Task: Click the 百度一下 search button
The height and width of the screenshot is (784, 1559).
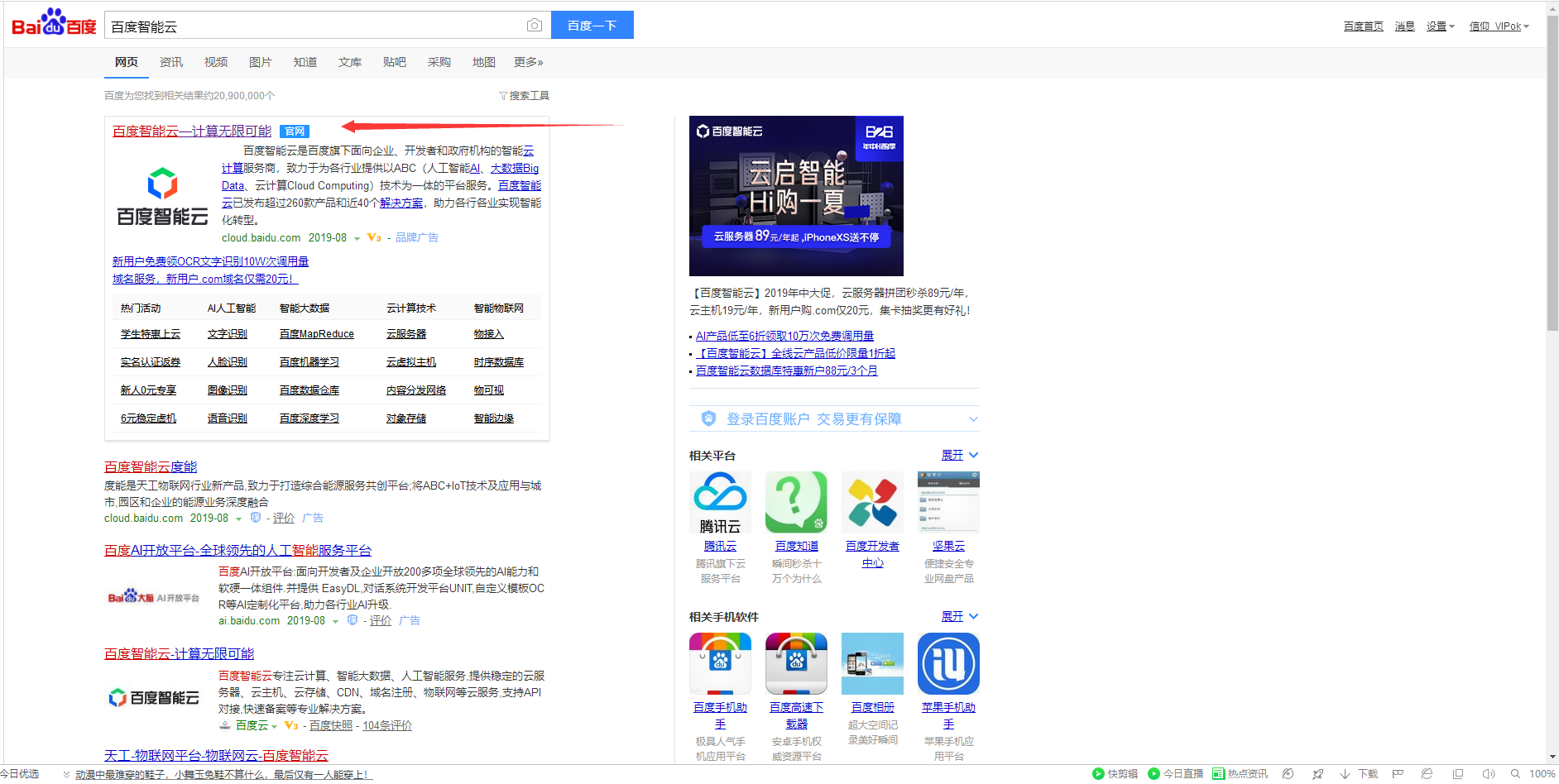Action: (x=592, y=25)
